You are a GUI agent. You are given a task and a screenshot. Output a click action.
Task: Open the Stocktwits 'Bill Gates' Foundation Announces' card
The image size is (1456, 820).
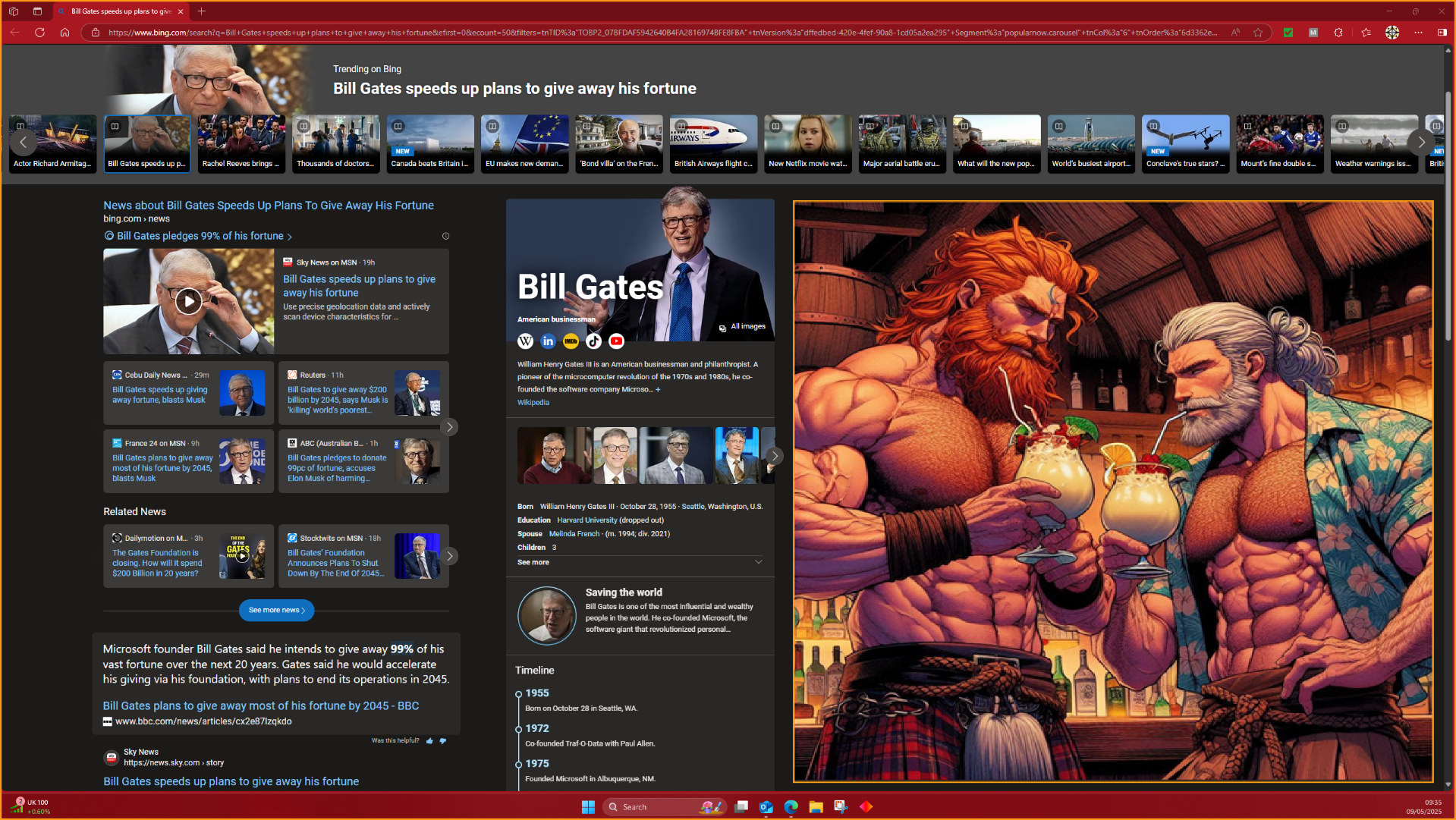tap(363, 556)
